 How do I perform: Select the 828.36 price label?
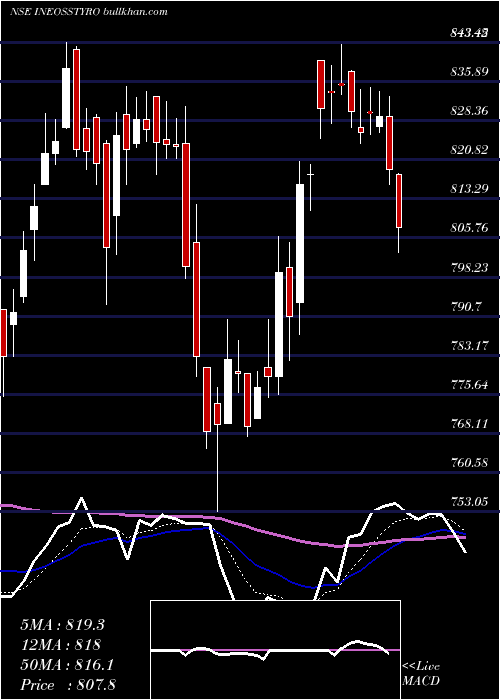pos(467,111)
